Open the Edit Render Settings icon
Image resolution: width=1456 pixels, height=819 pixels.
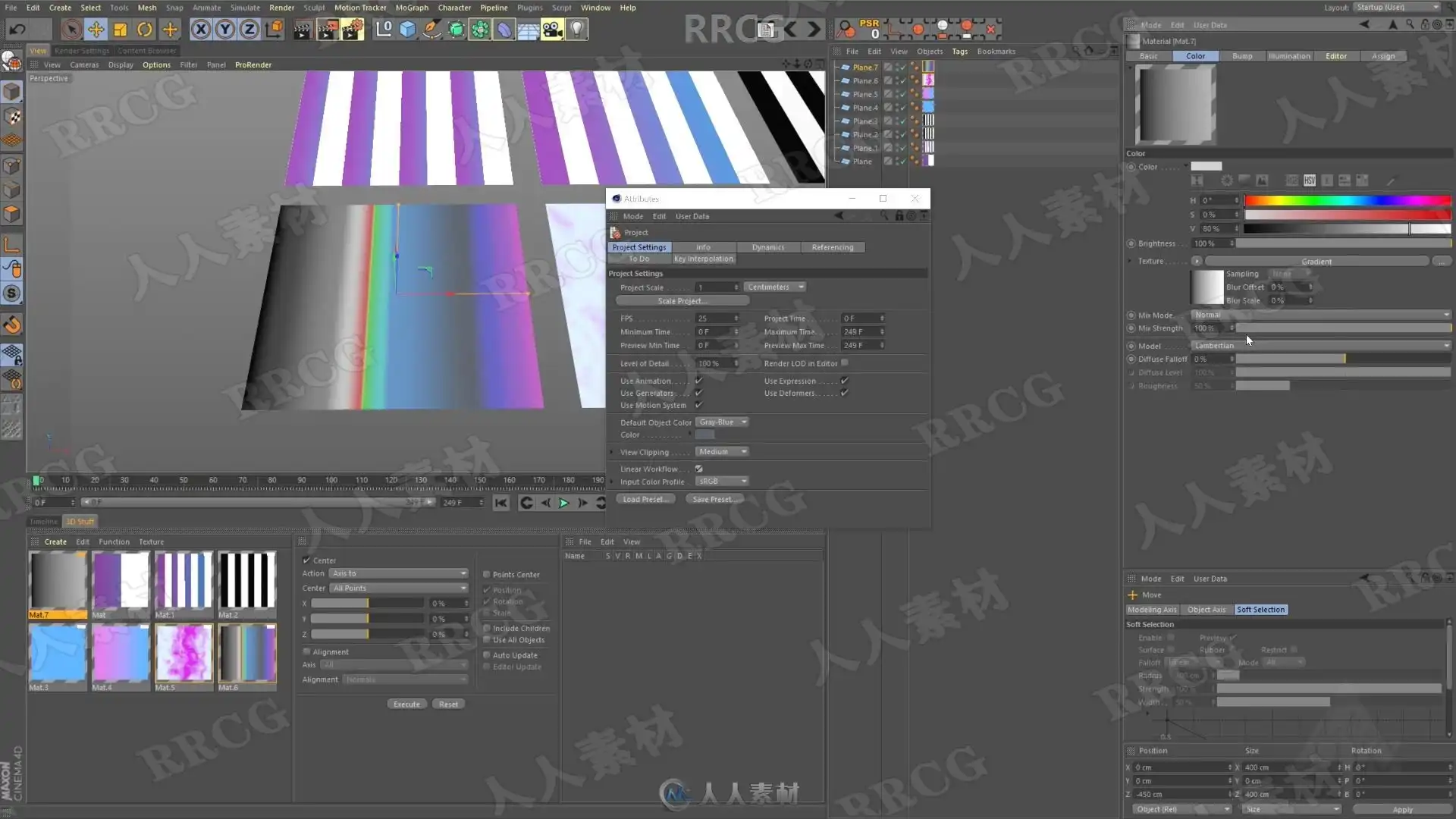(352, 30)
